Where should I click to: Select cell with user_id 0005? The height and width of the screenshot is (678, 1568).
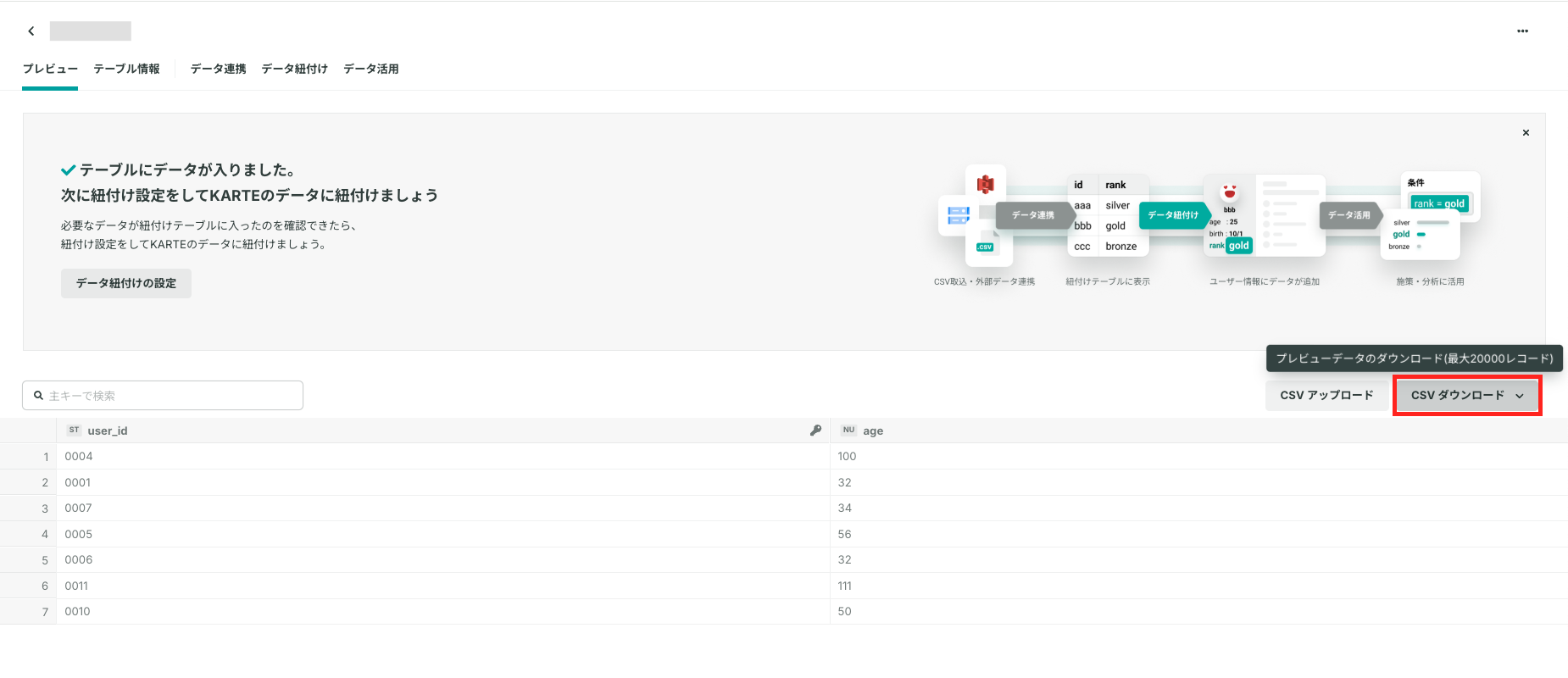pos(443,534)
